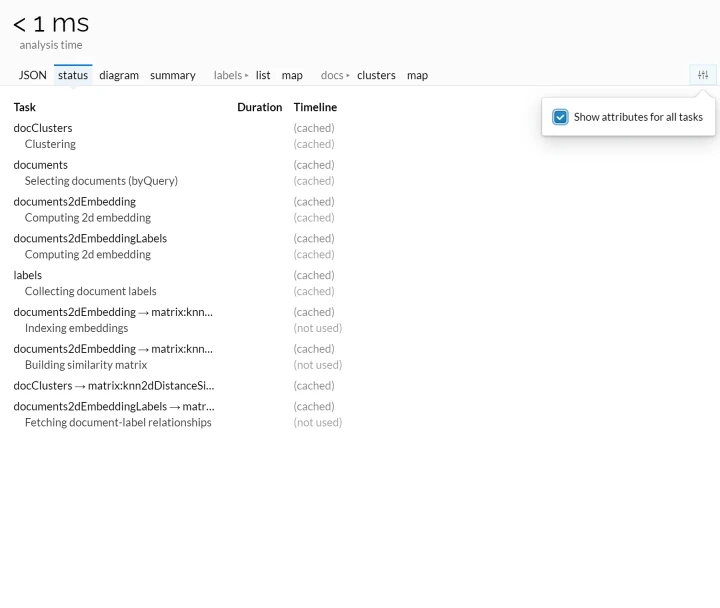The height and width of the screenshot is (608, 720).
Task: Select the labels task row
Action: (x=28, y=275)
